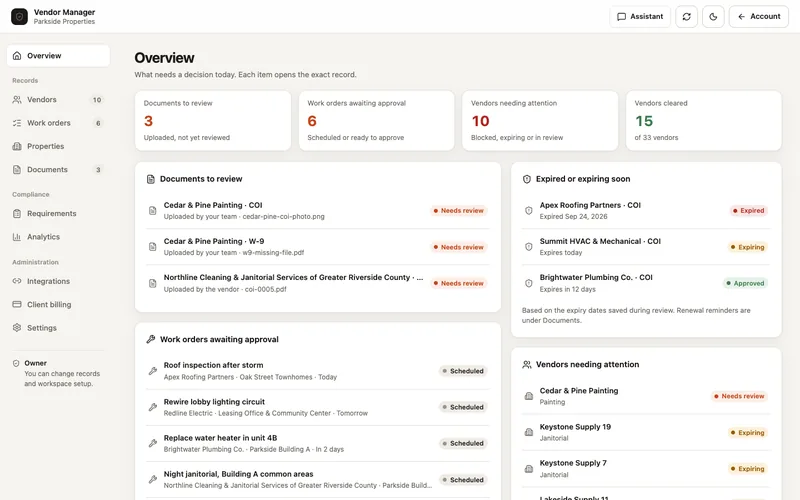Screen dimensions: 800x500
Task: Click the Approved badge for Brightwater Plumbing
Action: (745, 283)
